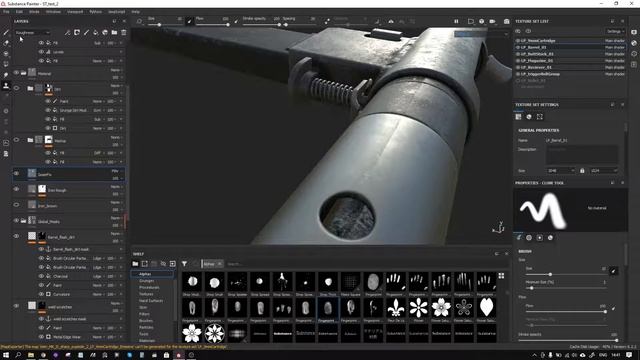Viewport: 640px width, 360px height.
Task: Open the Smart material icon in Layers toolbar
Action: tap(105, 32)
